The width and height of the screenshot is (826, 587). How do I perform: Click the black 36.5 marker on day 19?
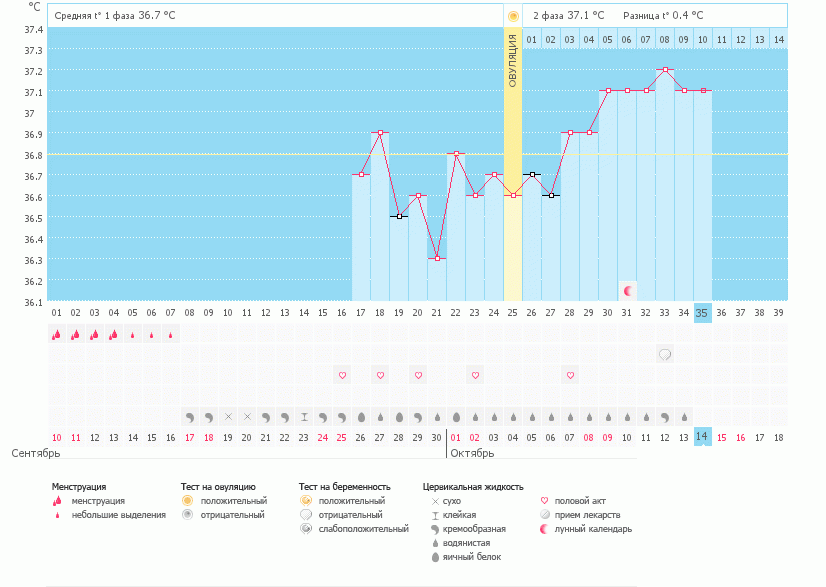point(399,217)
